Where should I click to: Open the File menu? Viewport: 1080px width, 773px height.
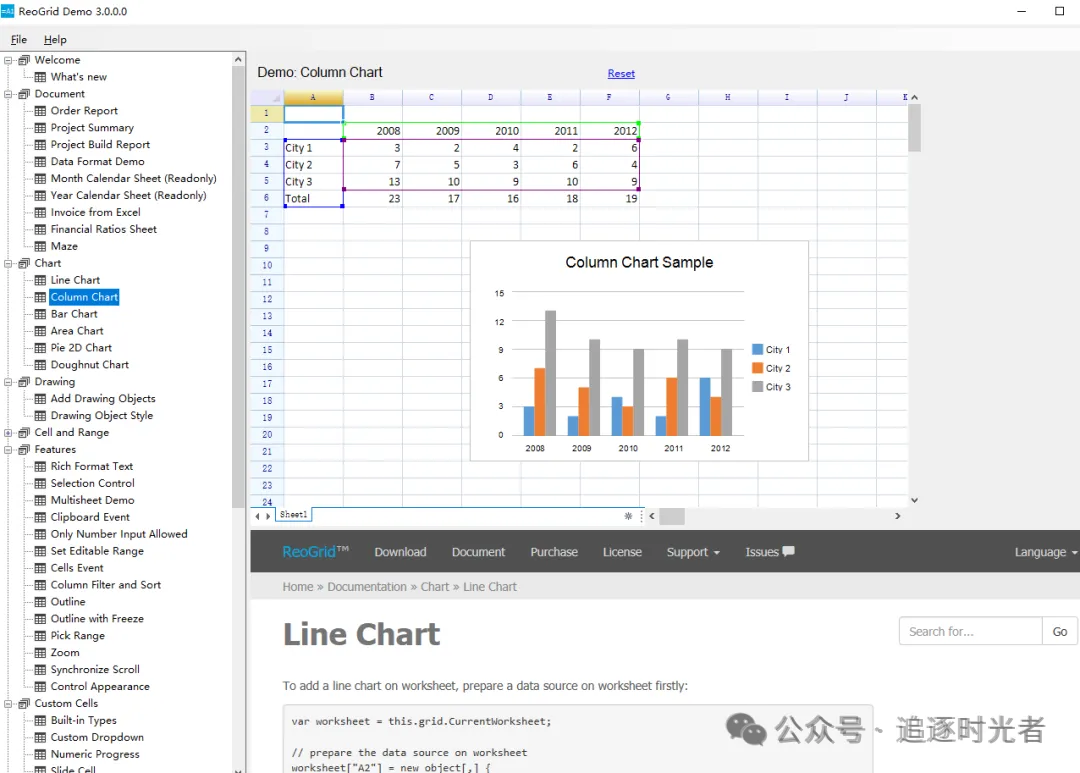click(19, 39)
